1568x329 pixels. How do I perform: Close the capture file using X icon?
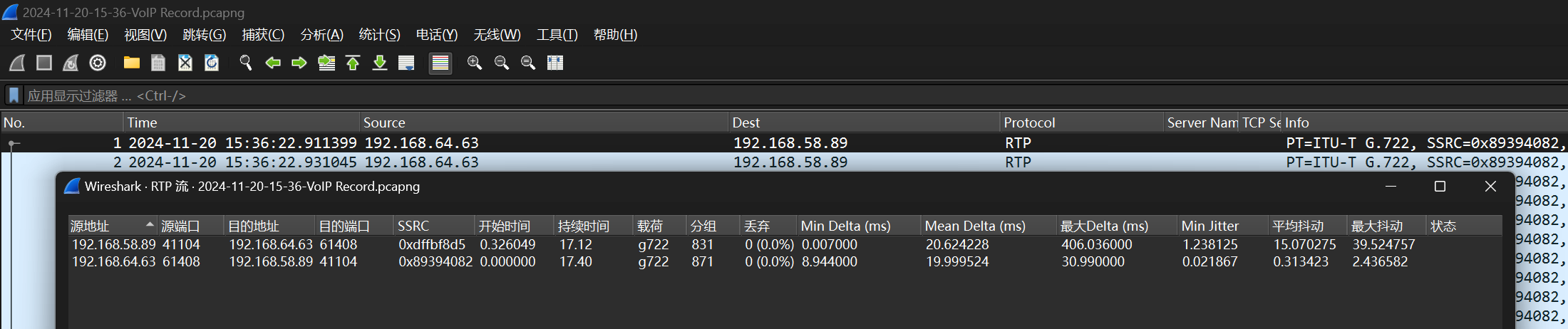click(x=185, y=63)
